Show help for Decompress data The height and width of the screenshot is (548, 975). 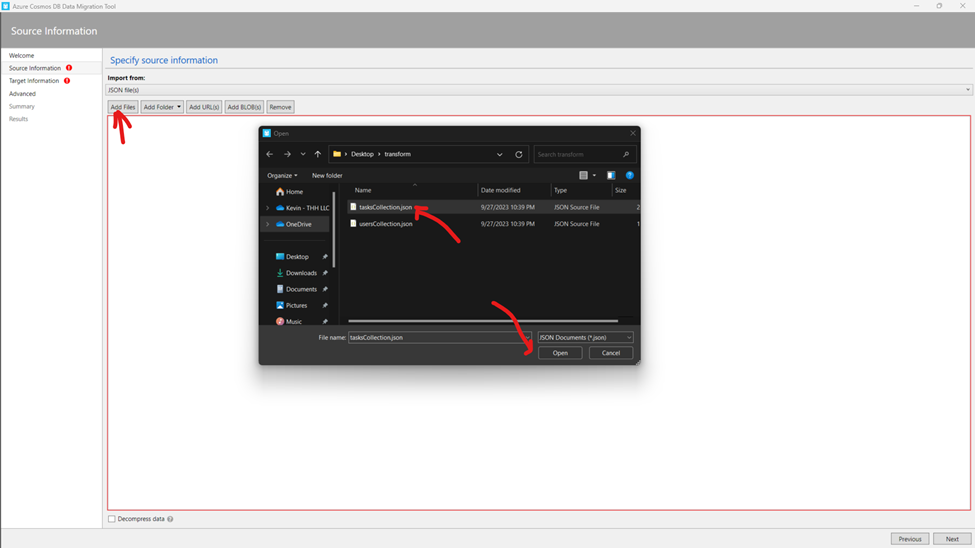(170, 519)
